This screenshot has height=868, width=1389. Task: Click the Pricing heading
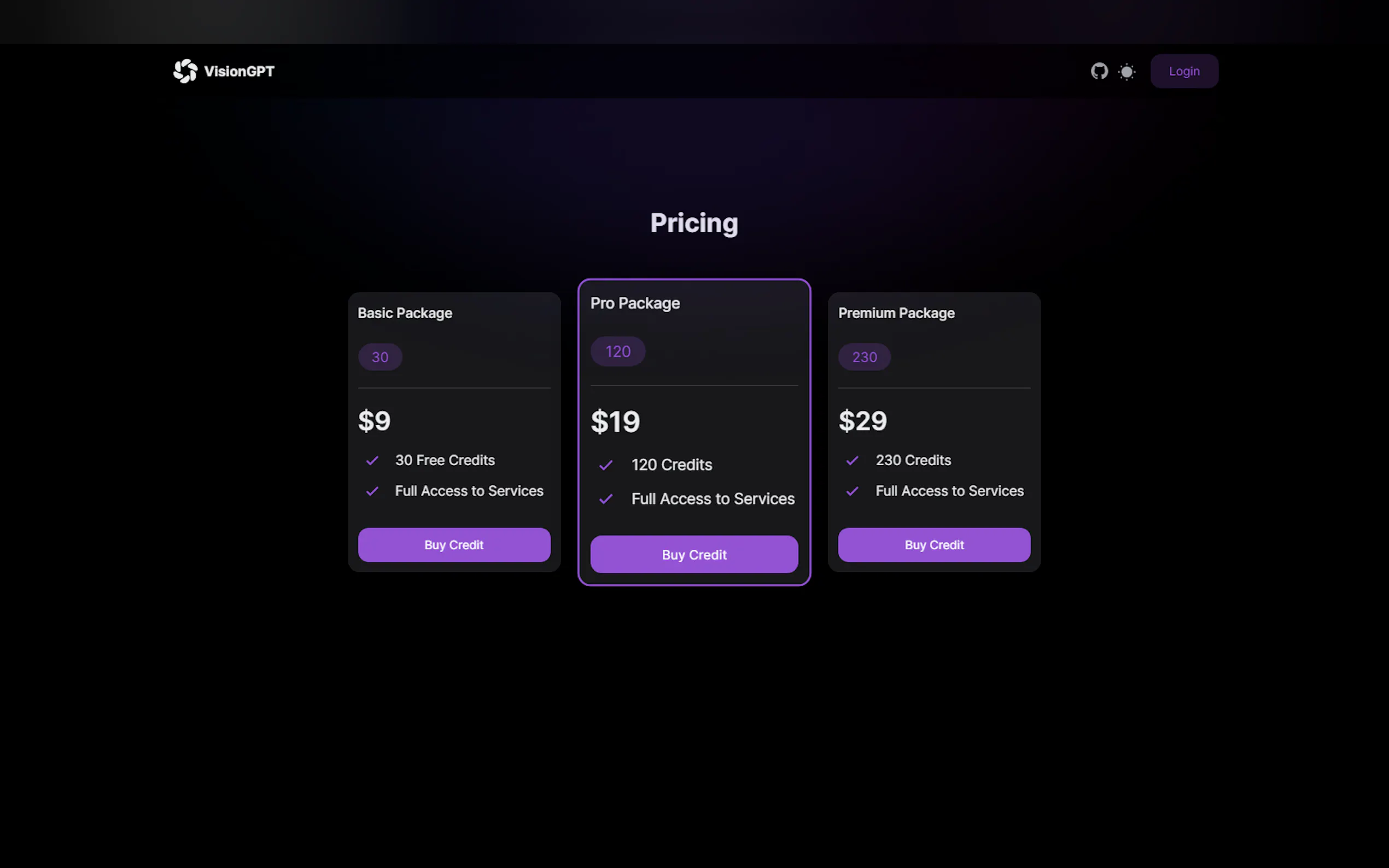[x=693, y=223]
